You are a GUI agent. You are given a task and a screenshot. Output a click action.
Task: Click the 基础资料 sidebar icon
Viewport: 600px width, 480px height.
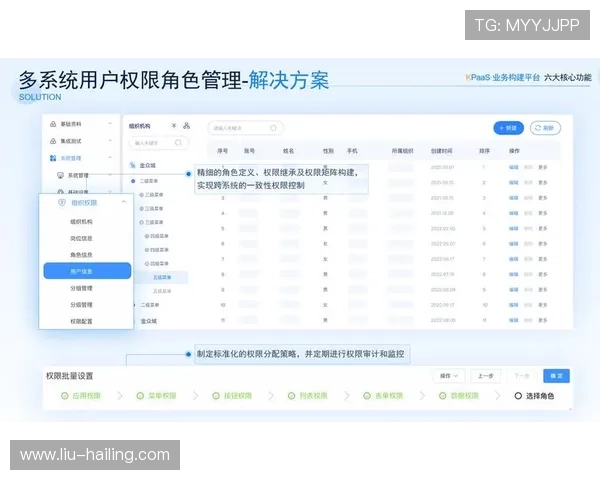coord(53,124)
